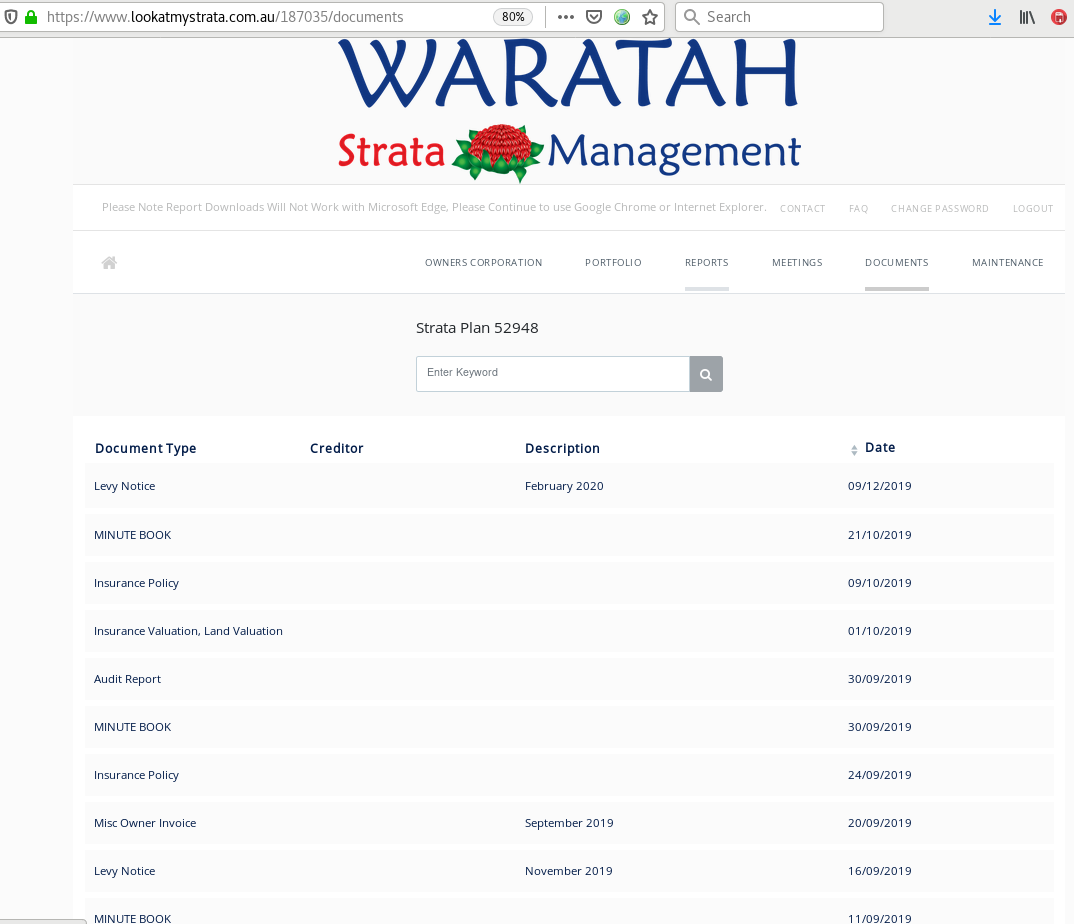Click the green padlock security icon
Image resolution: width=1074 pixels, height=924 pixels.
(31, 17)
